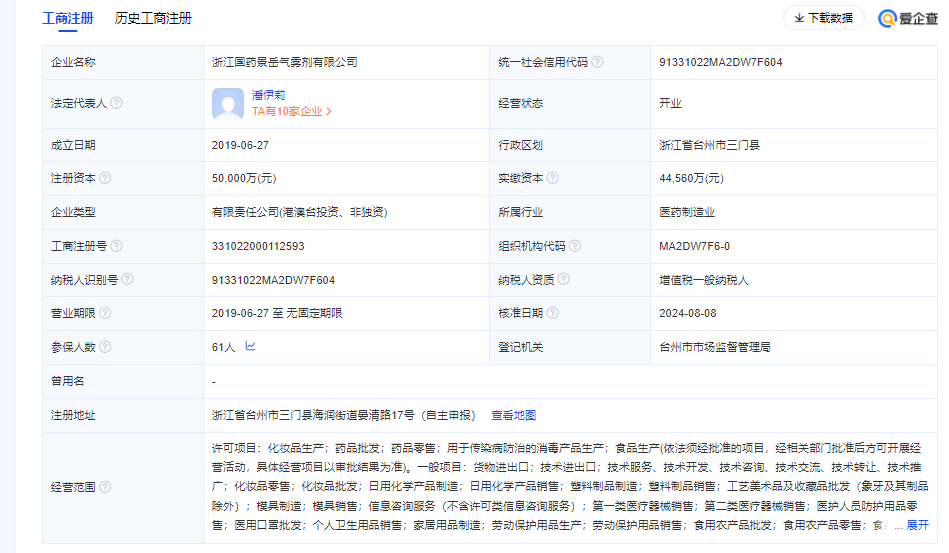Open help icon beside 组织机构代码
This screenshot has width=949, height=553.
click(575, 246)
